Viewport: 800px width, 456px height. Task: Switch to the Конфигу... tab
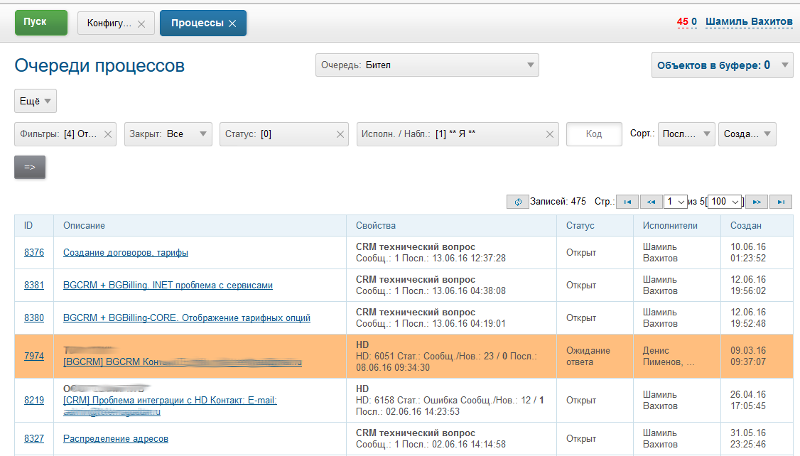[108, 23]
